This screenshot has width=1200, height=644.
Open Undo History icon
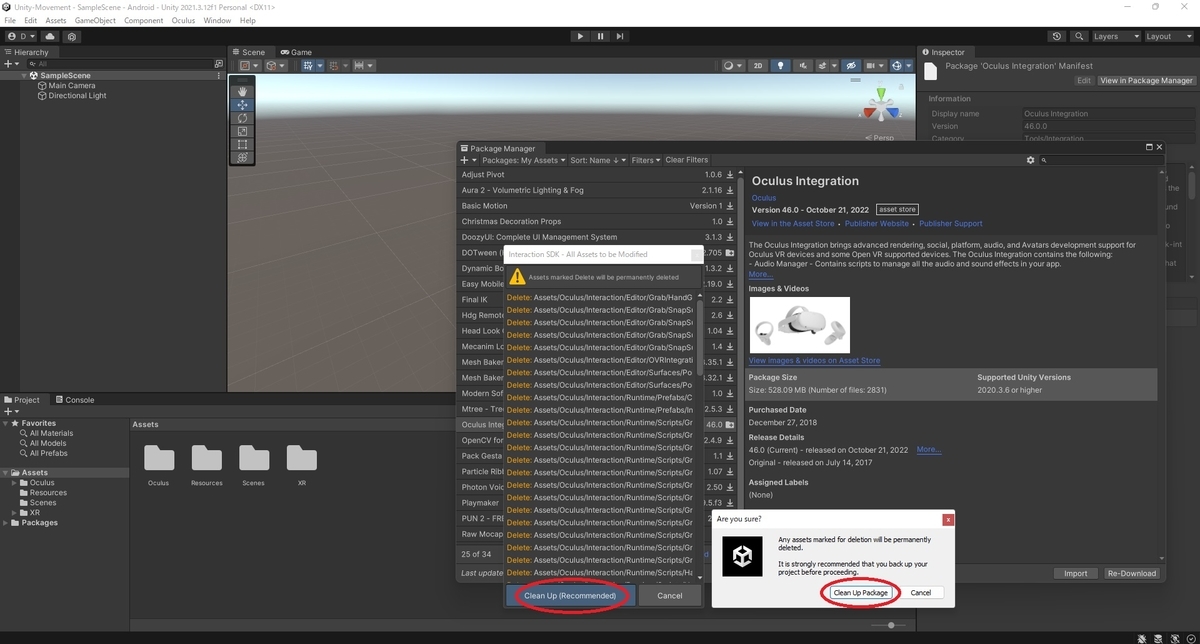point(1058,36)
